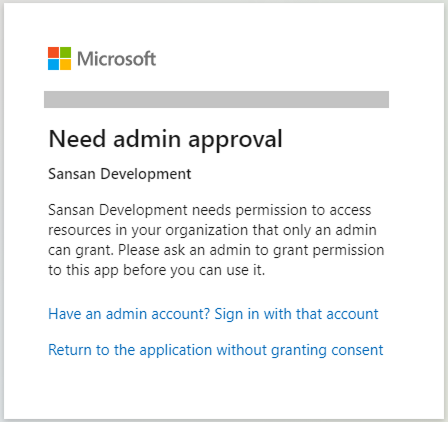The width and height of the screenshot is (448, 422).
Task: Open 'Have an admin account? Sign in' link
Action: click(213, 314)
